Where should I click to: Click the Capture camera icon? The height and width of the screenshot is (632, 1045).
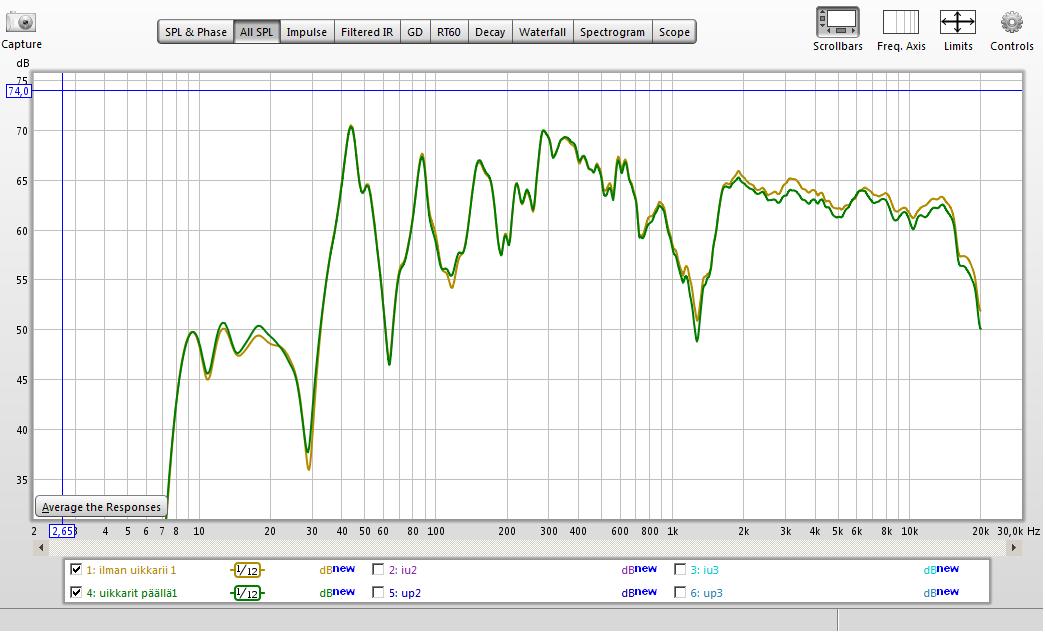coord(21,22)
